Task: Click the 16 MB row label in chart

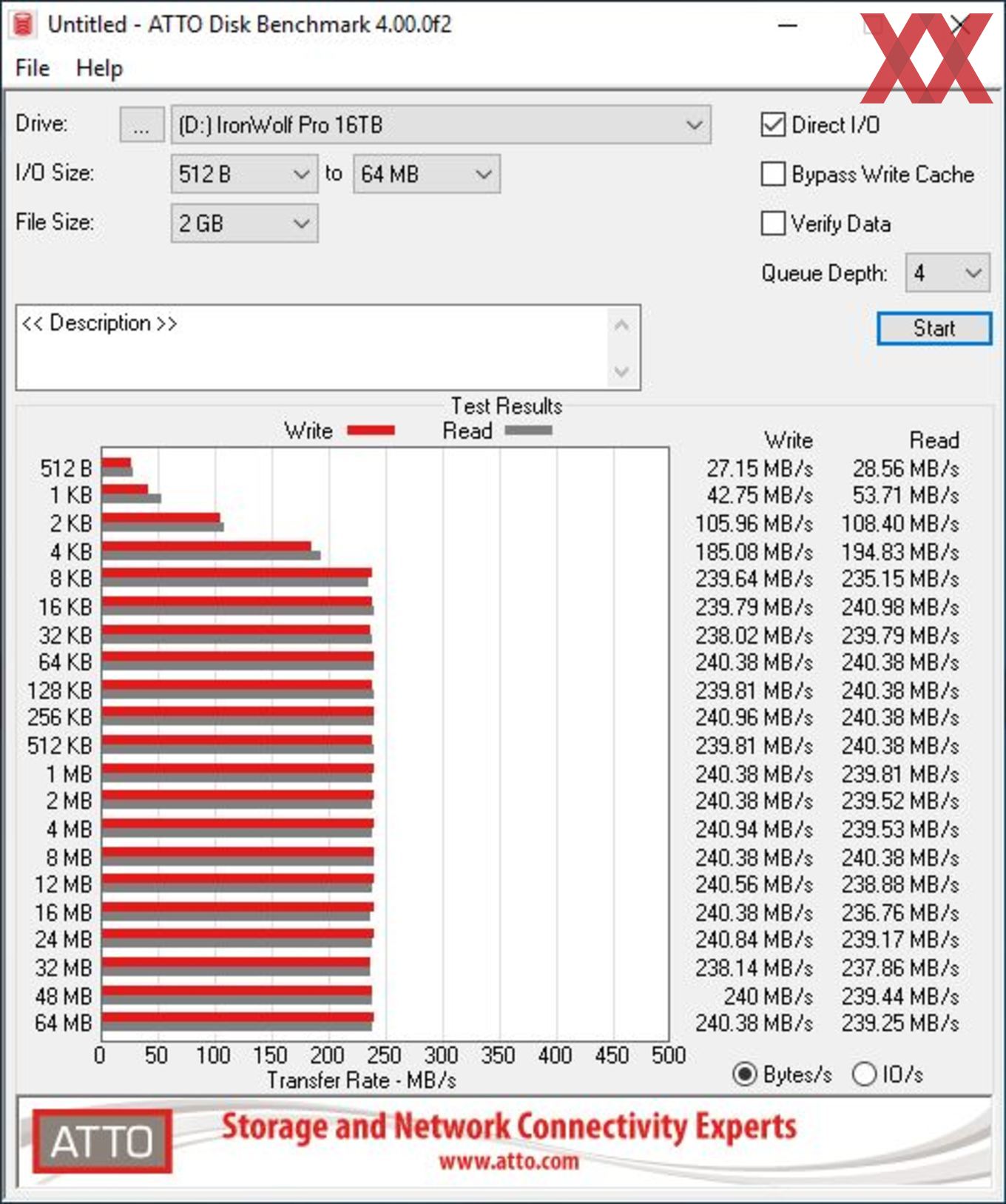Action: pos(64,912)
